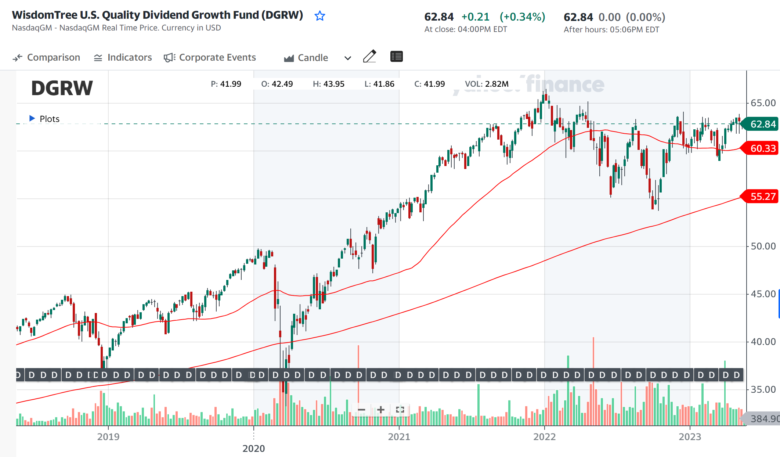Click the VOL: 2.82M readout
The image size is (780, 457).
[487, 84]
